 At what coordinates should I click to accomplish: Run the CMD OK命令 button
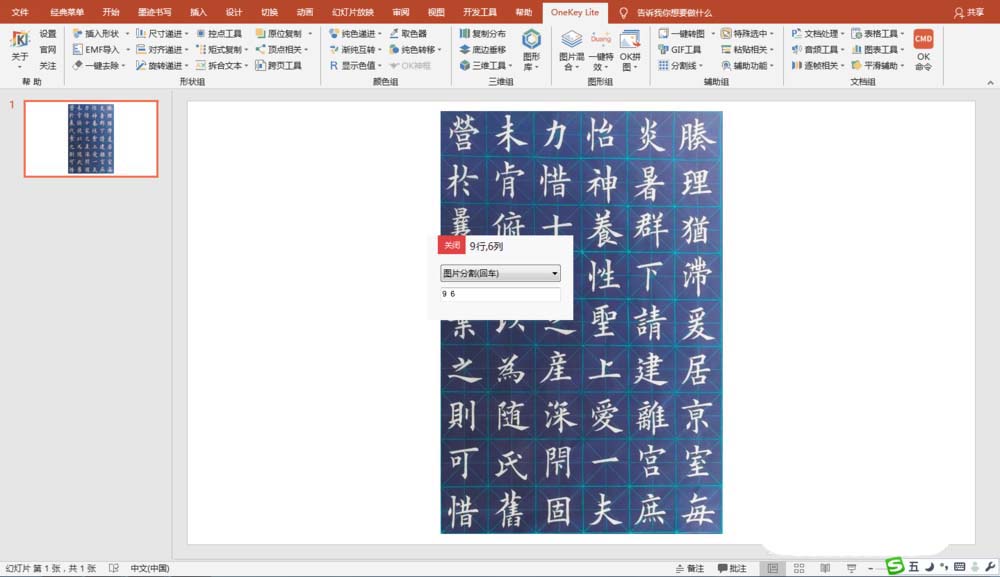click(923, 50)
